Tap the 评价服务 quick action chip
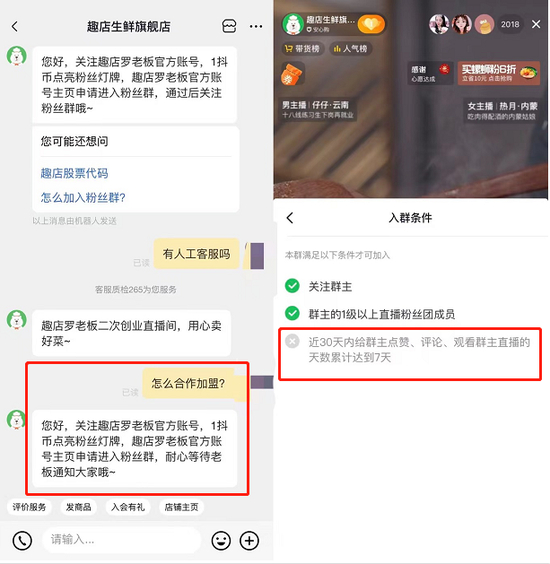Viewport: 550px width, 564px height. 29,507
